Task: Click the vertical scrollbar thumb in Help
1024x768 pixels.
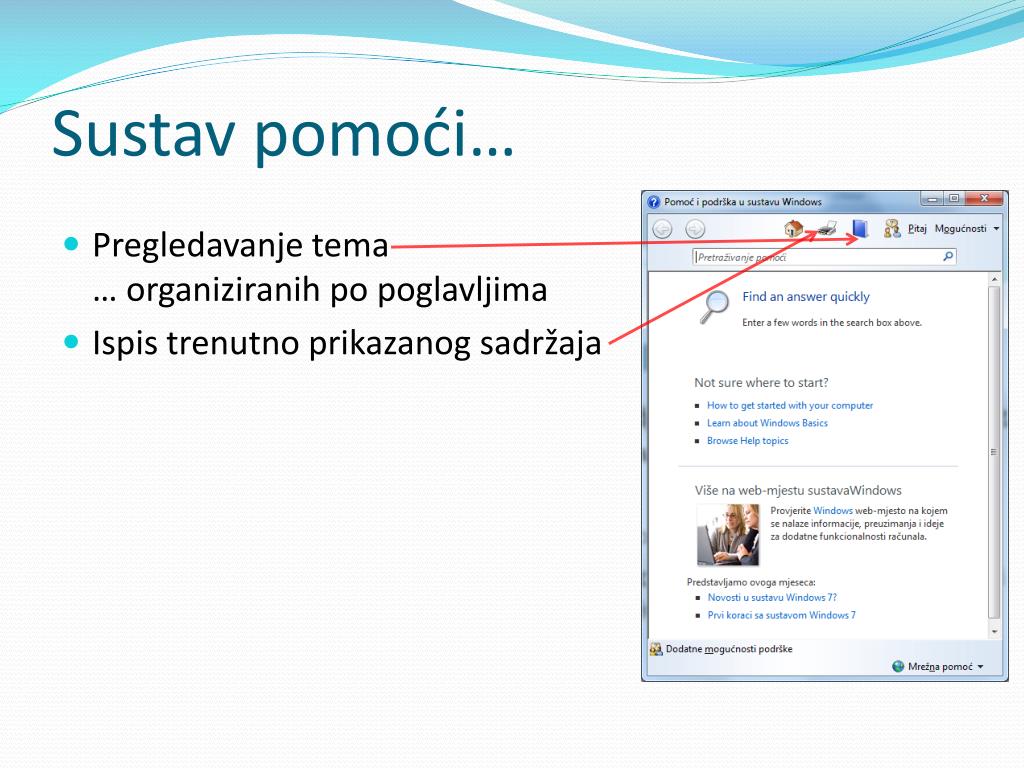Action: tap(995, 452)
